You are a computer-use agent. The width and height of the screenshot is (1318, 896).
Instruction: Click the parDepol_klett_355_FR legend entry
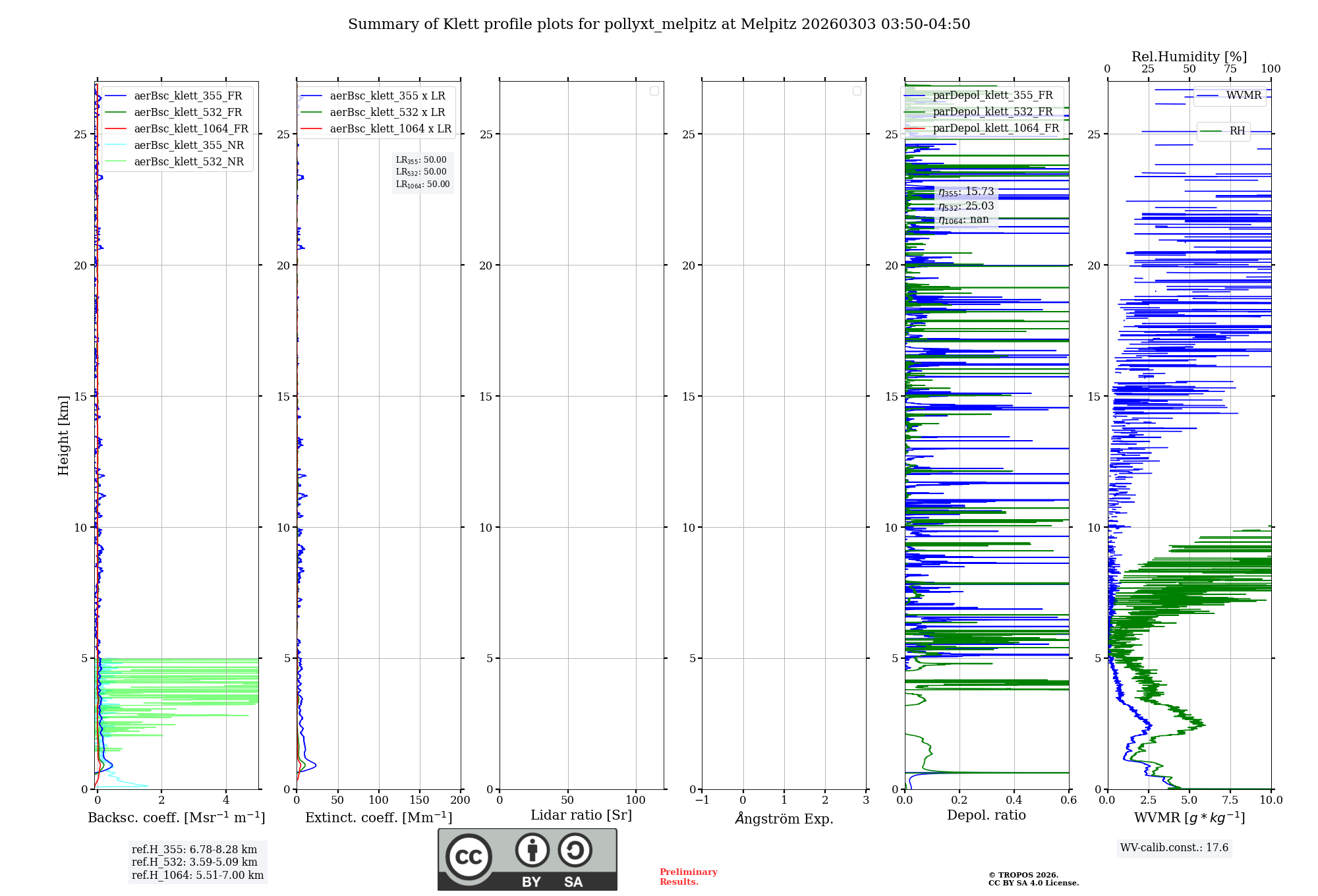[992, 95]
